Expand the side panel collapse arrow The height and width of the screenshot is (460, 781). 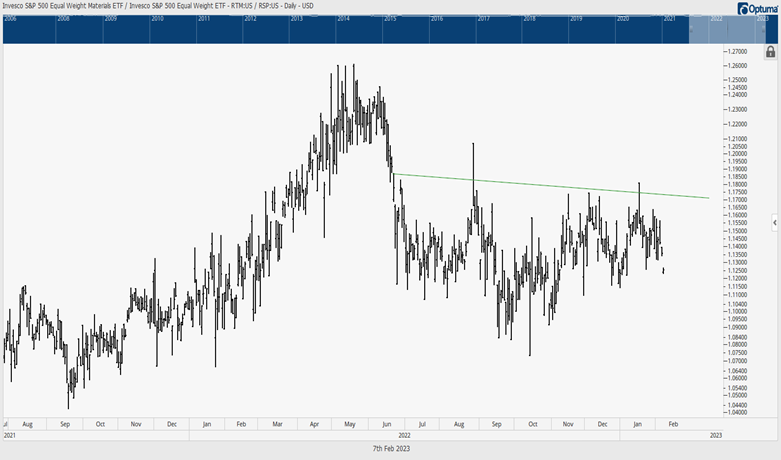coord(775,223)
